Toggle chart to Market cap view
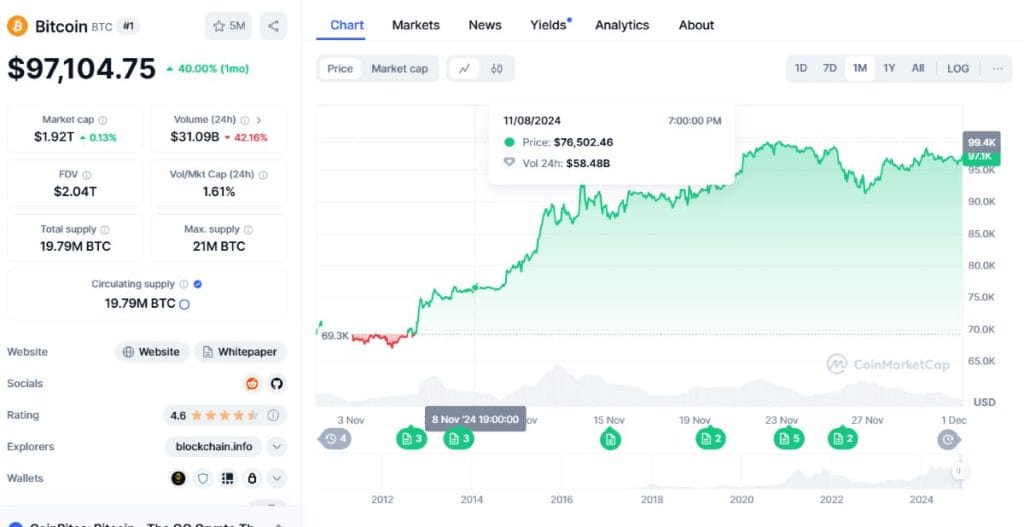Viewport: 1024px width, 527px height. click(399, 69)
